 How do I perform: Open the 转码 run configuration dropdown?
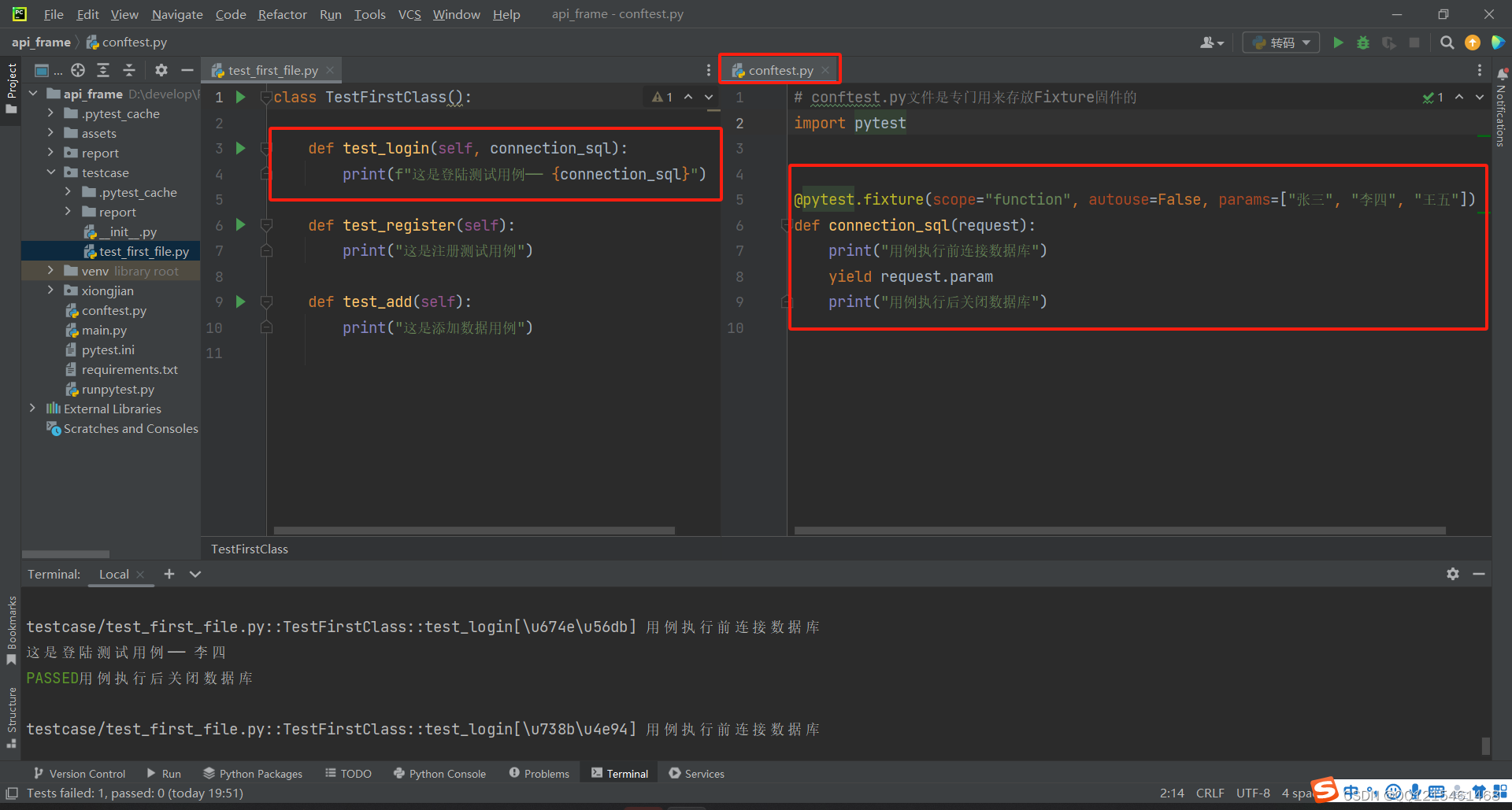[x=1281, y=43]
